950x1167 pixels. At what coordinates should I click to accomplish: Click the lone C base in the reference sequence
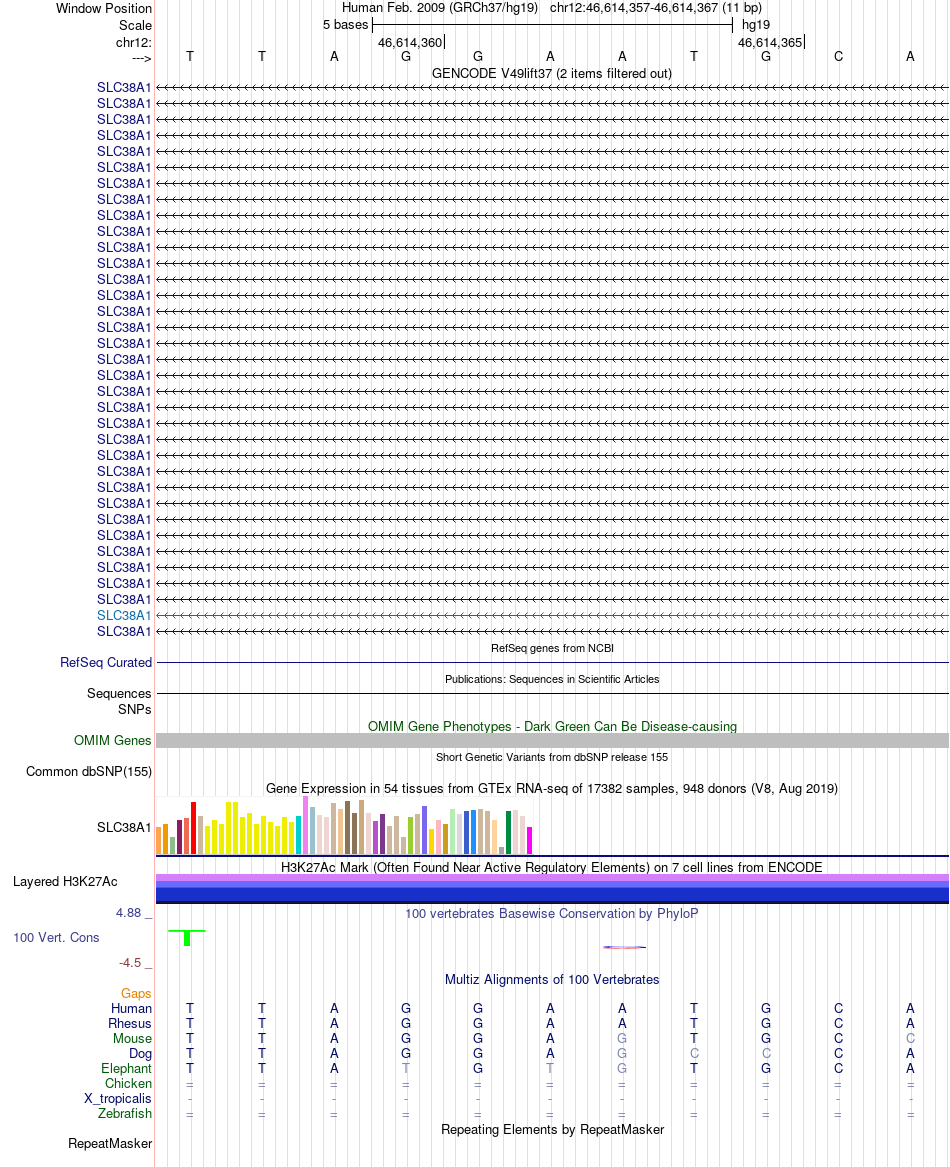[x=838, y=57]
